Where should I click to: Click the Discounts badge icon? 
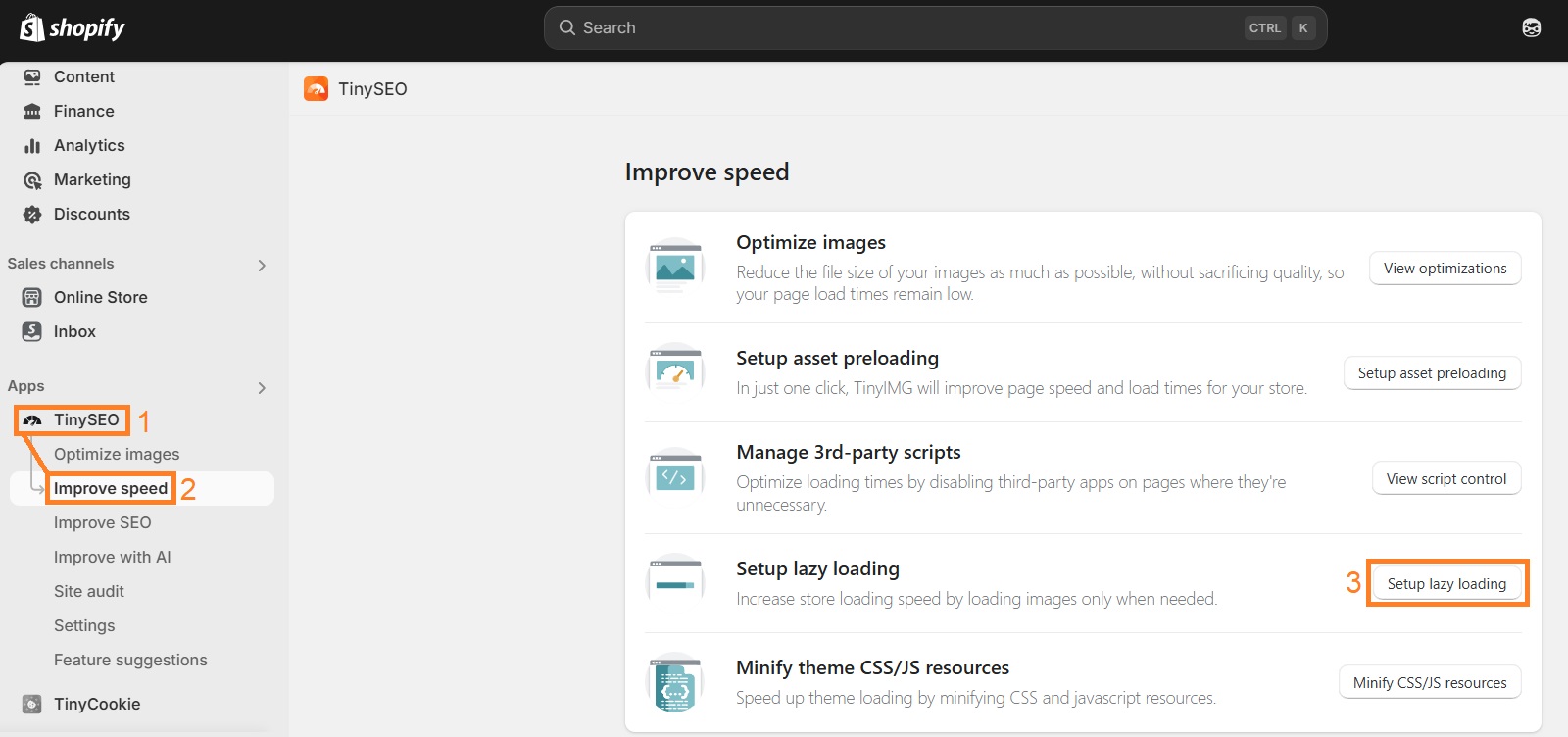pyautogui.click(x=32, y=214)
